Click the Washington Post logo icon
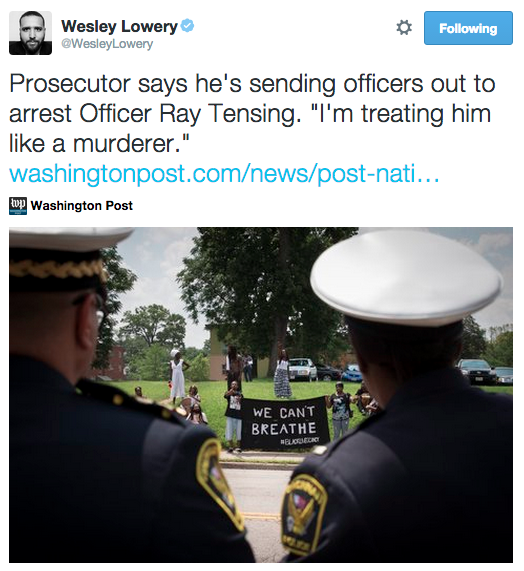 [18, 206]
